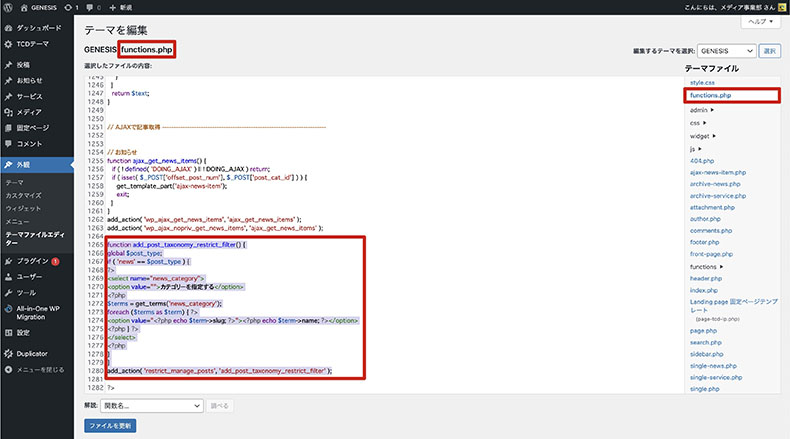Viewport: 790px width, 439px height.
Task: Click the TCDテーマ gear icon
Action: (x=8, y=44)
